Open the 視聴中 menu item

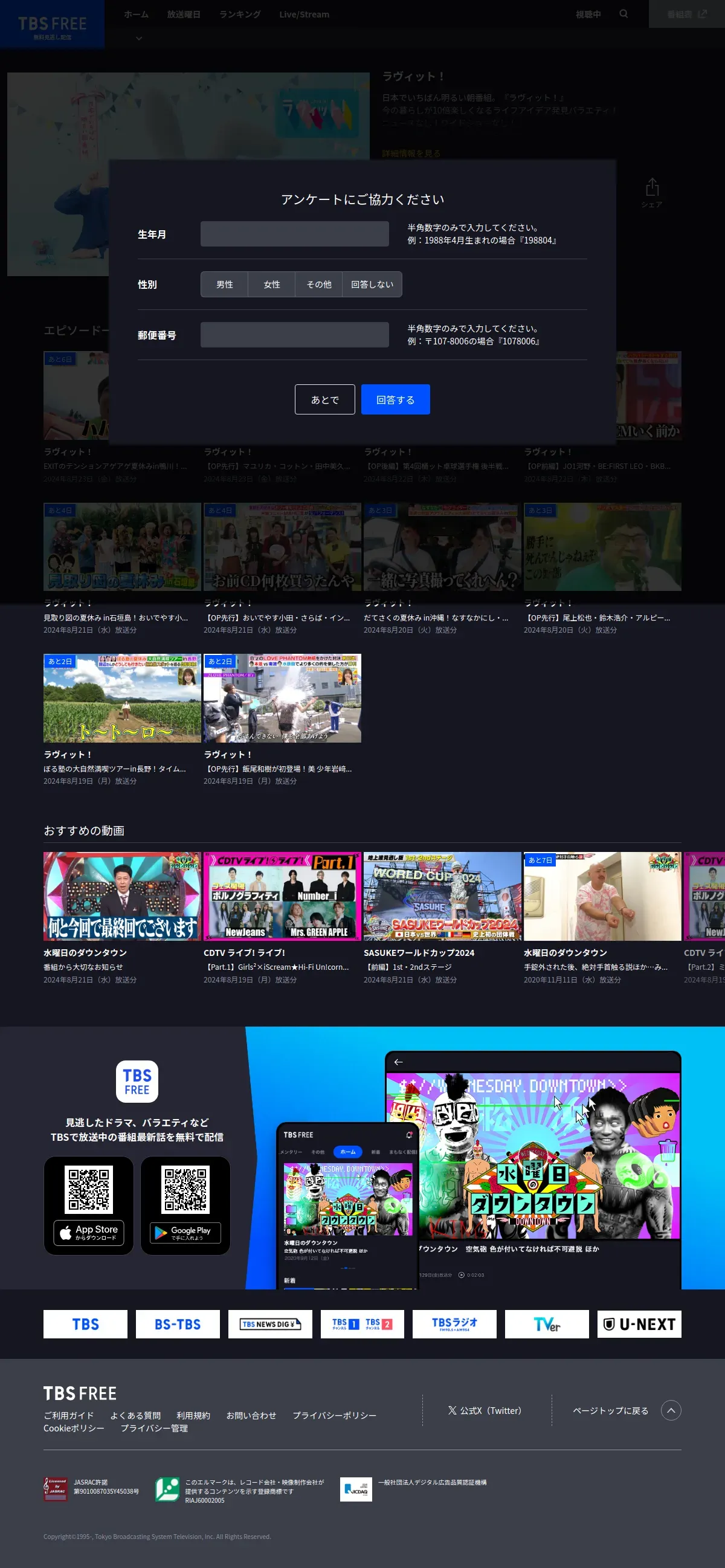588,14
